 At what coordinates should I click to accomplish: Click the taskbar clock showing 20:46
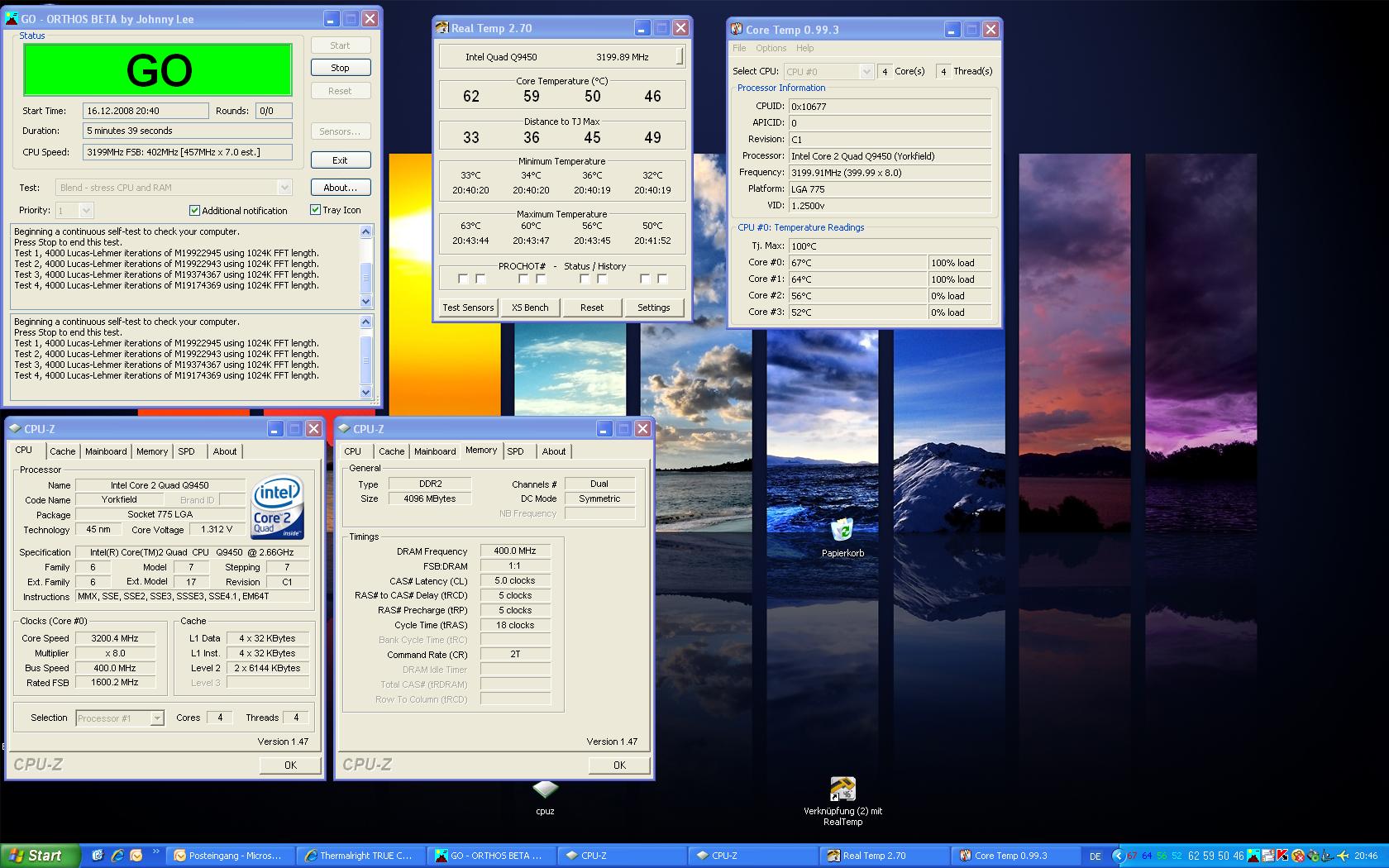(x=1366, y=856)
